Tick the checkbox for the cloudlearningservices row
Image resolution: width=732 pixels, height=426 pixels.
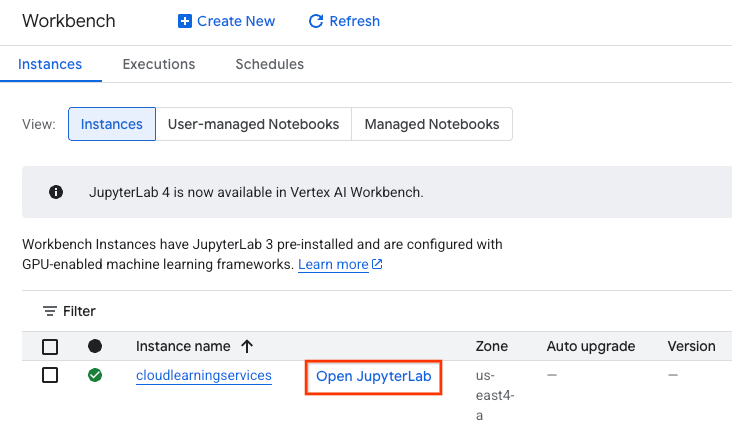click(50, 375)
